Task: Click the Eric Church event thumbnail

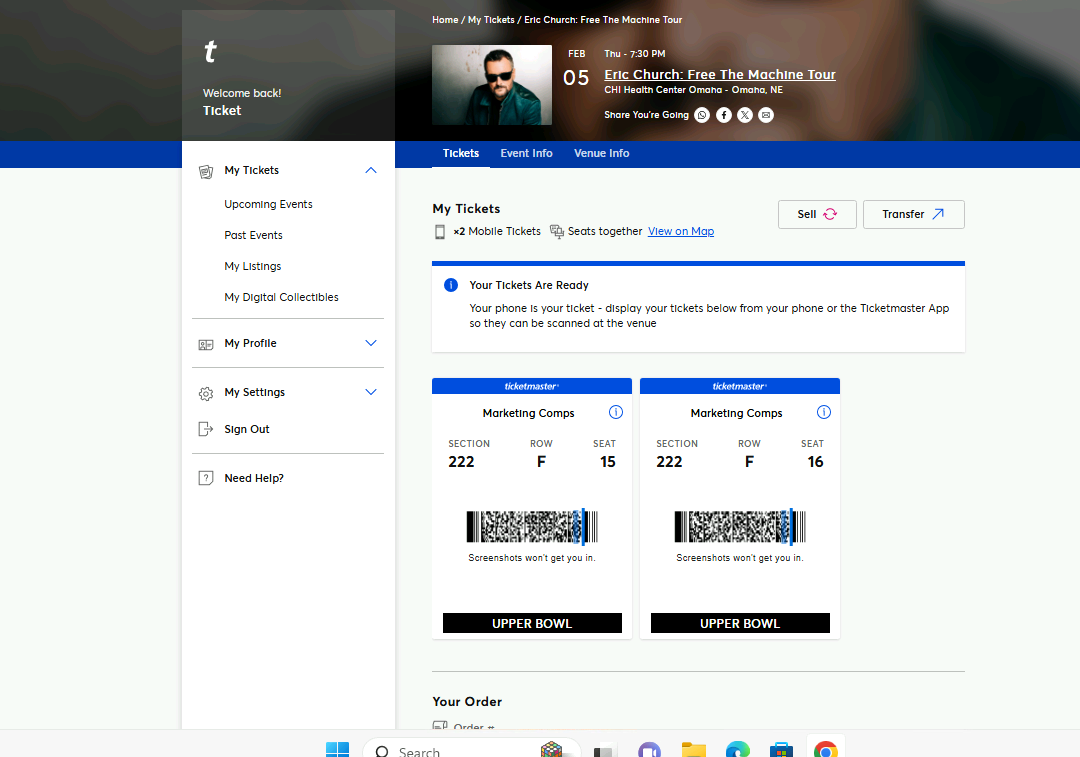Action: [492, 85]
